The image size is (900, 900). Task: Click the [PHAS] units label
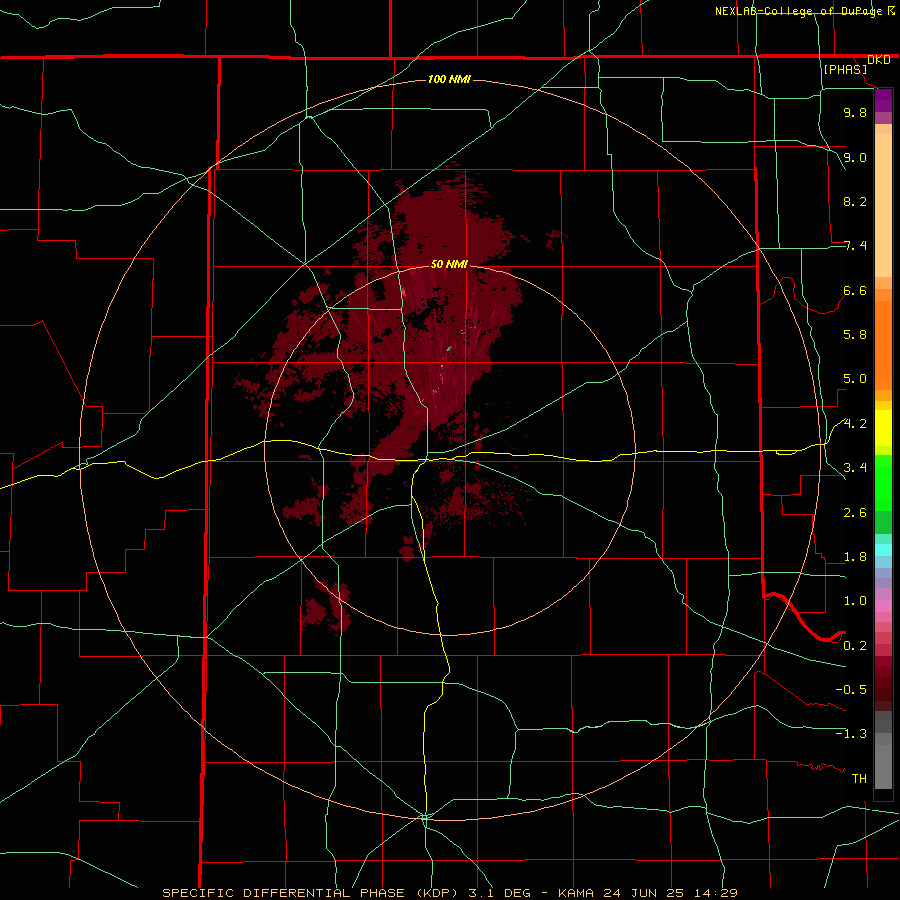tap(845, 69)
